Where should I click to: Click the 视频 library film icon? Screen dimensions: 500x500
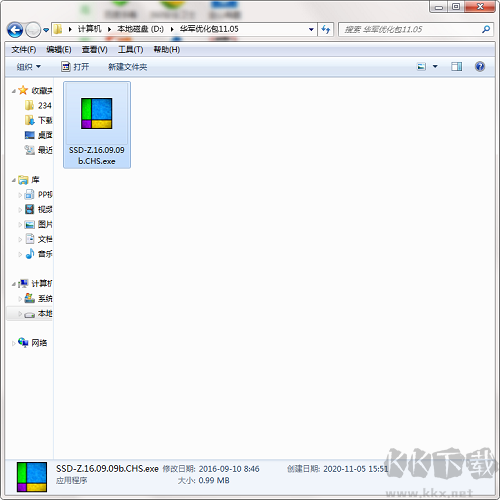[x=30, y=209]
